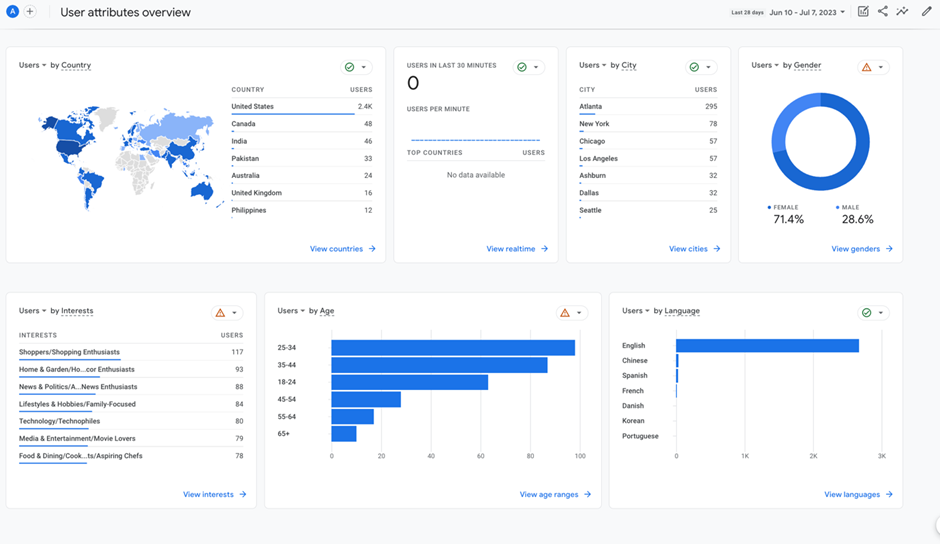Click the All Users segment badge
The image size is (940, 544).
[x=13, y=12]
